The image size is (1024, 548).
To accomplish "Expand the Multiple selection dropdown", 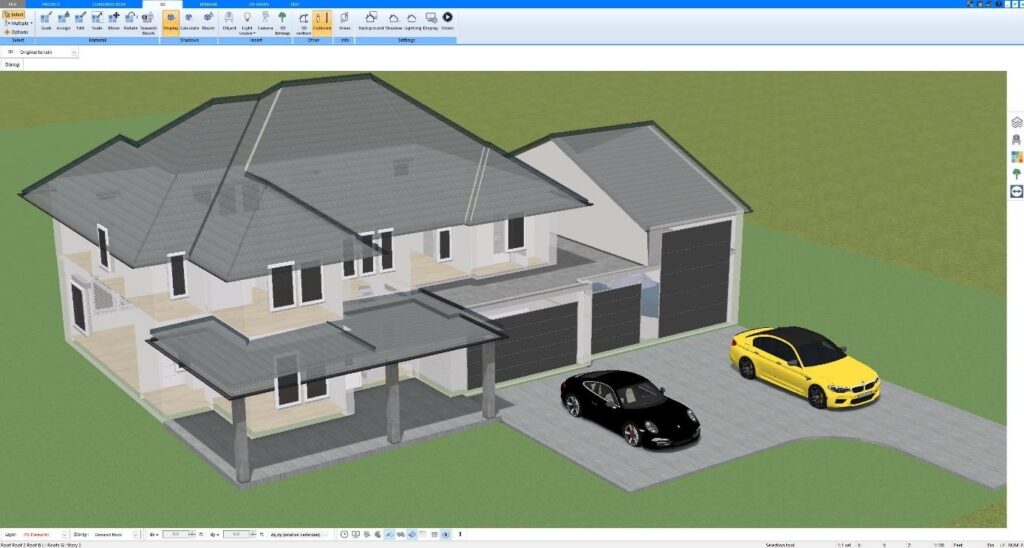I will (32, 23).
